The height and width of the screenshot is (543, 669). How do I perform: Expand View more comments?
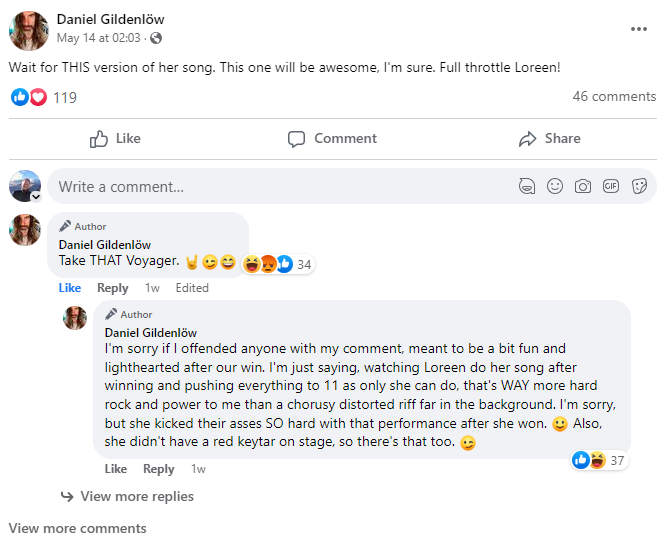pyautogui.click(x=77, y=528)
